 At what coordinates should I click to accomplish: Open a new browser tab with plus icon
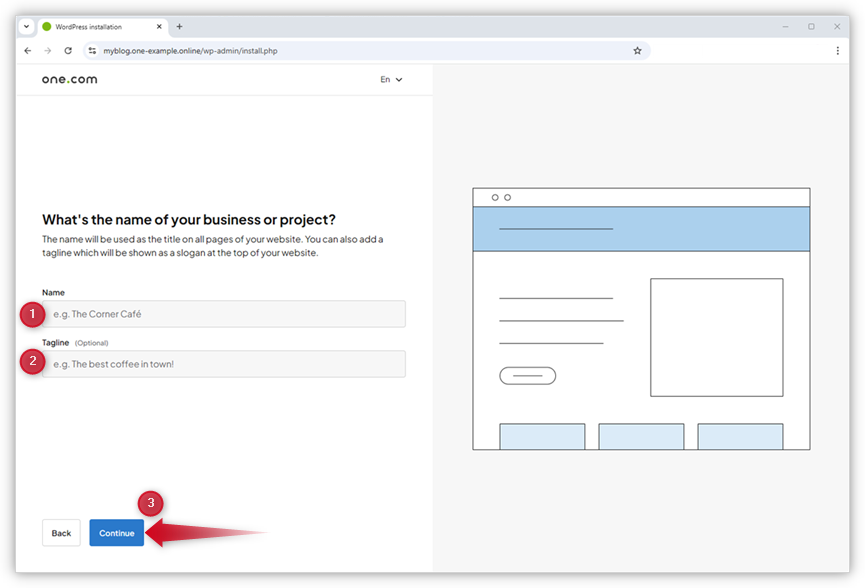click(179, 26)
